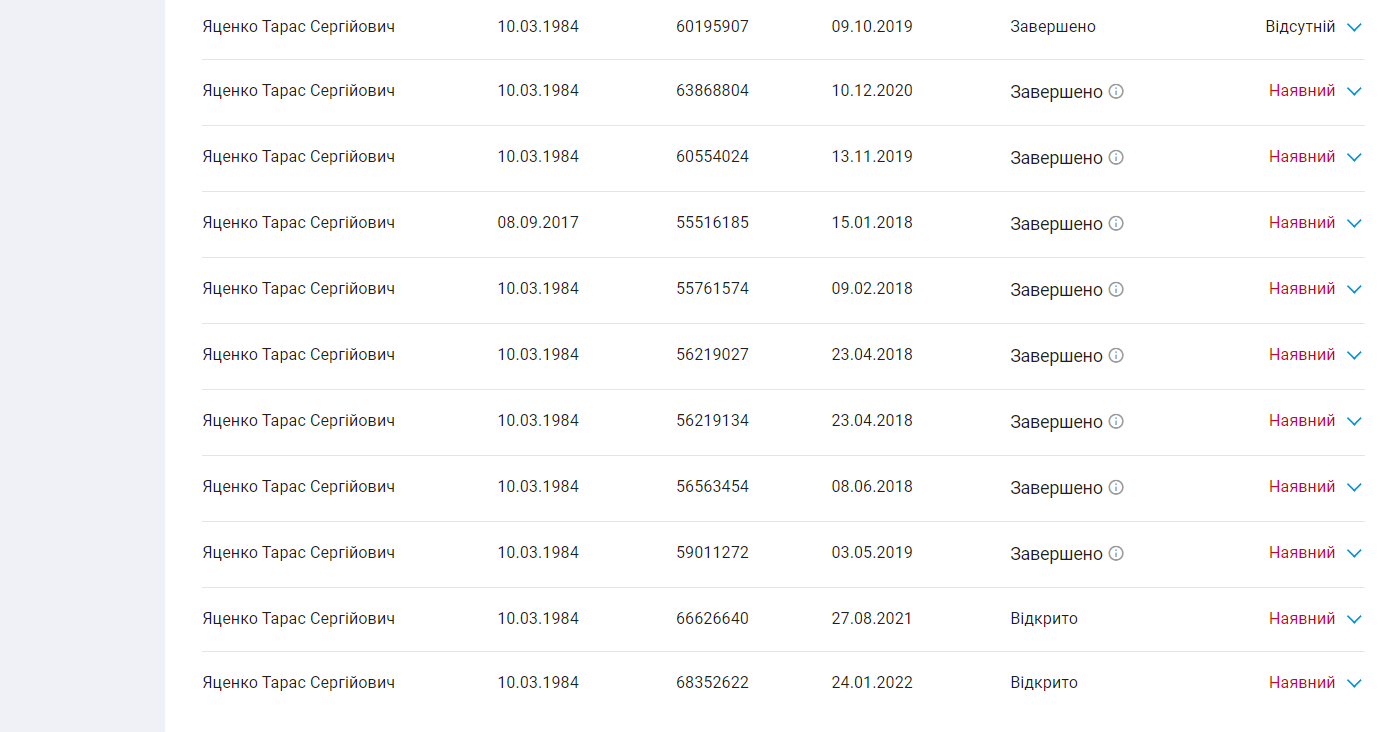1392x732 pixels.
Task: Click the birth date 08.09.2017
Action: point(538,222)
